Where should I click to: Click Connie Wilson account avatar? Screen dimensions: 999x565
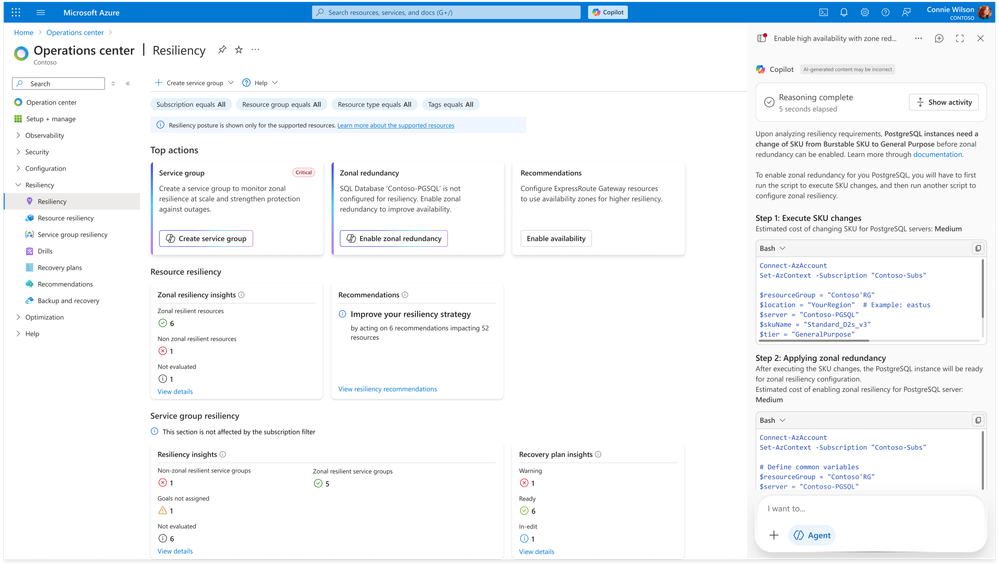(x=985, y=12)
